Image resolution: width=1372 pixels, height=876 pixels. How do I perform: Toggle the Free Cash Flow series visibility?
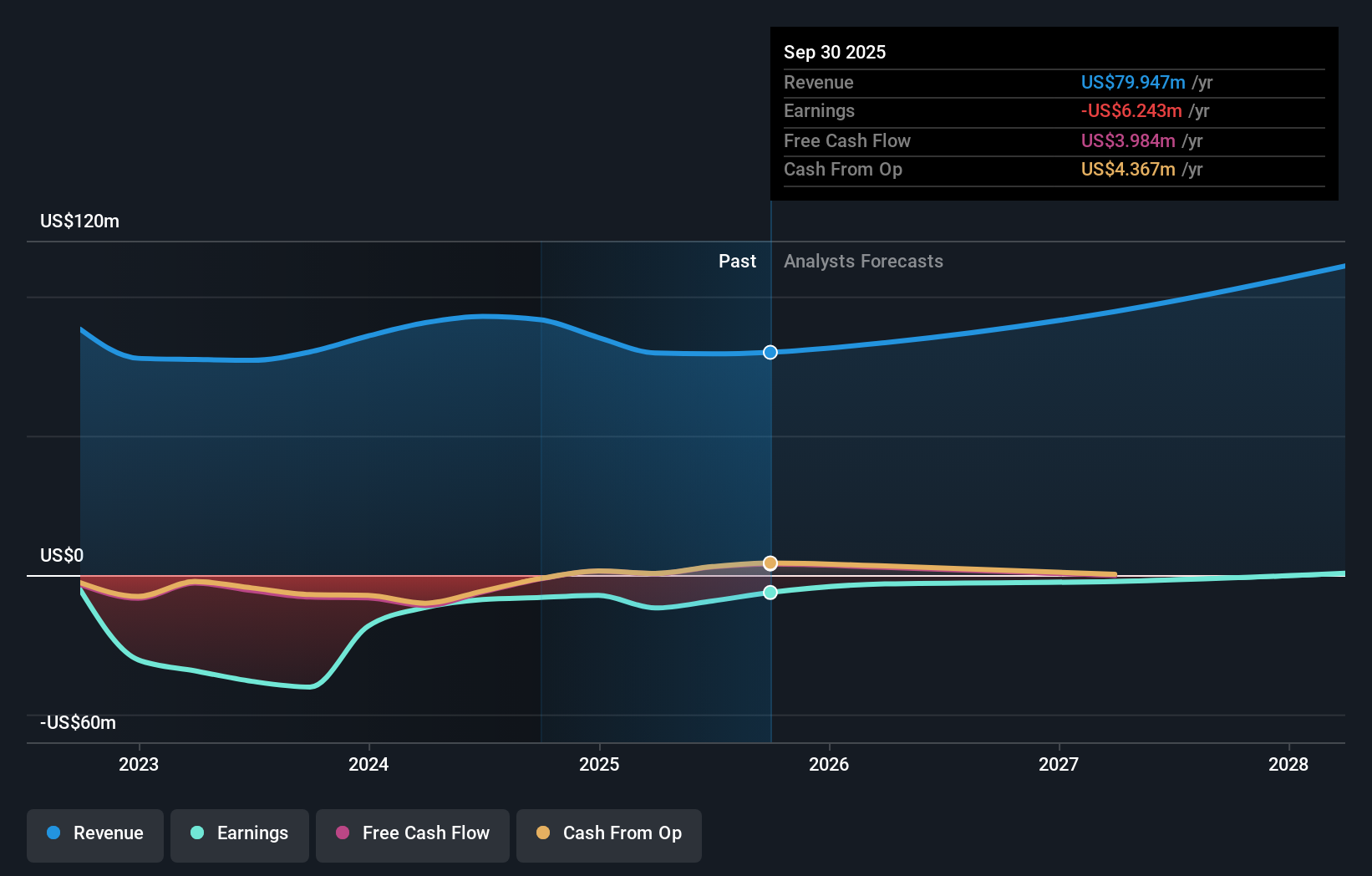coord(412,833)
